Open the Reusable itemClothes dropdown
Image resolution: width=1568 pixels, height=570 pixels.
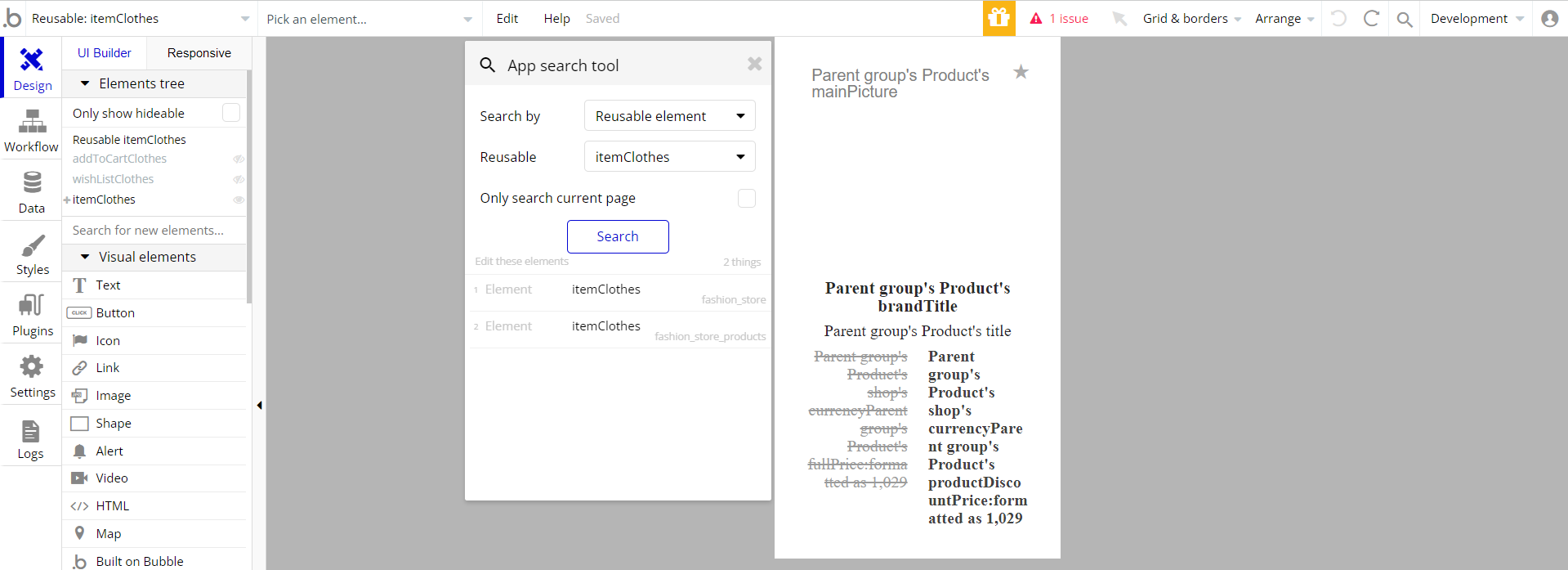(669, 157)
